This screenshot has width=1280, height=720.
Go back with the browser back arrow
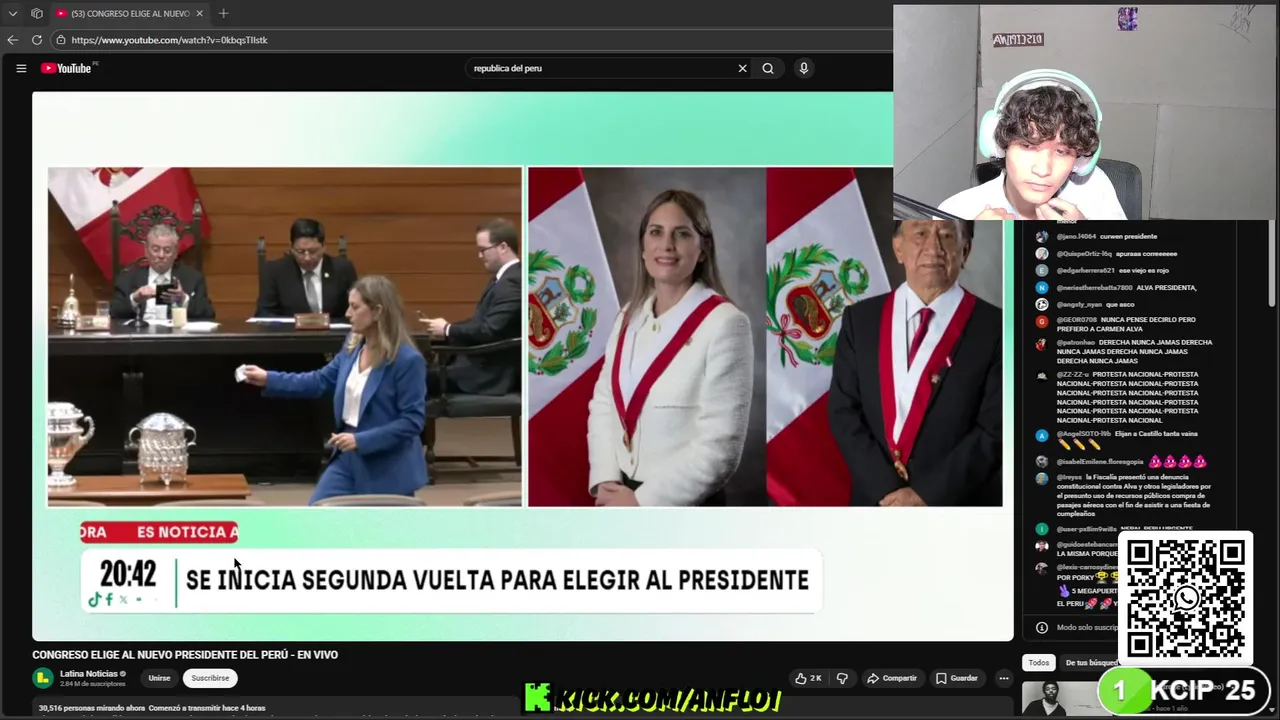13,40
